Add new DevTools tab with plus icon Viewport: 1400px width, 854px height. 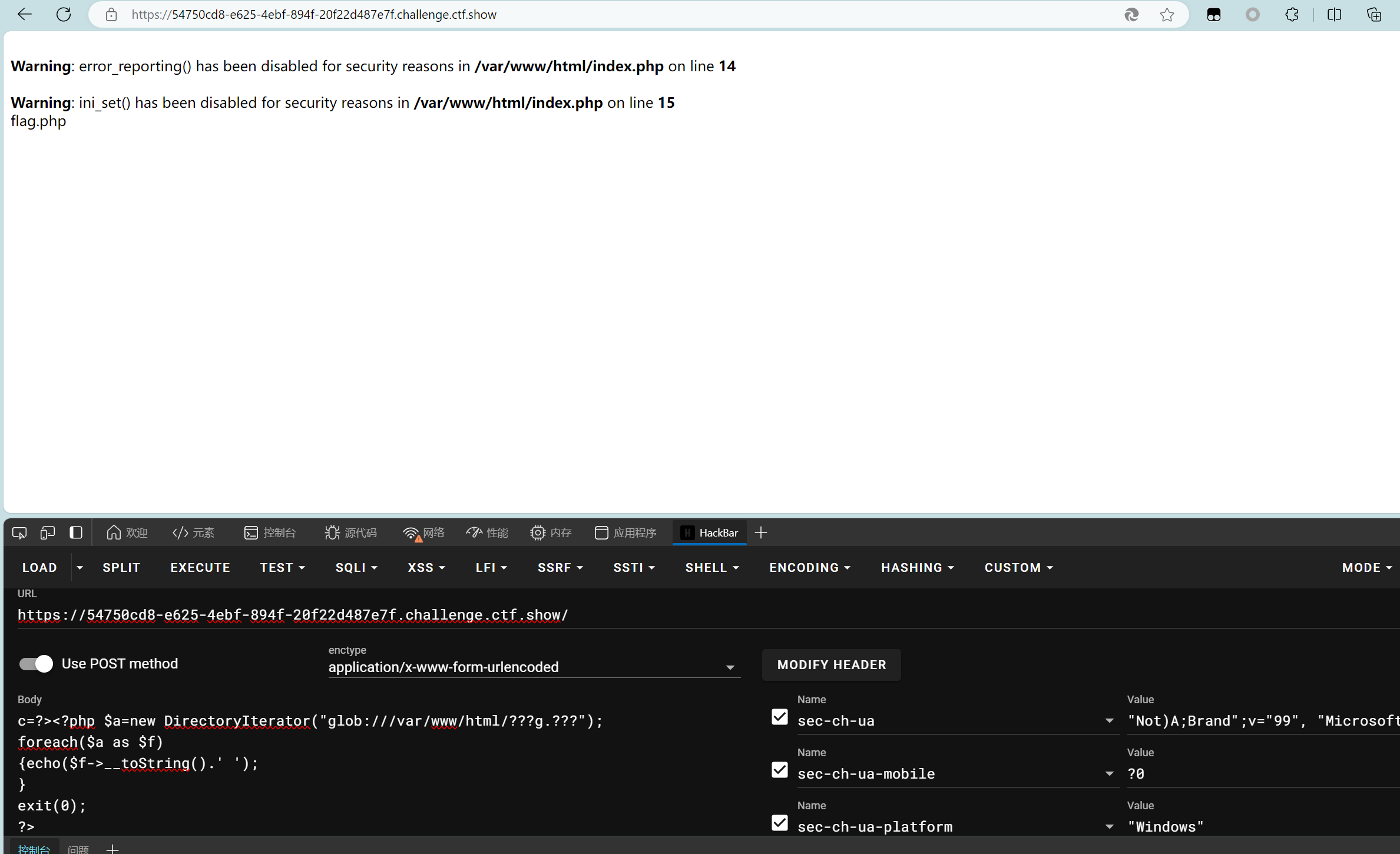pyautogui.click(x=761, y=532)
